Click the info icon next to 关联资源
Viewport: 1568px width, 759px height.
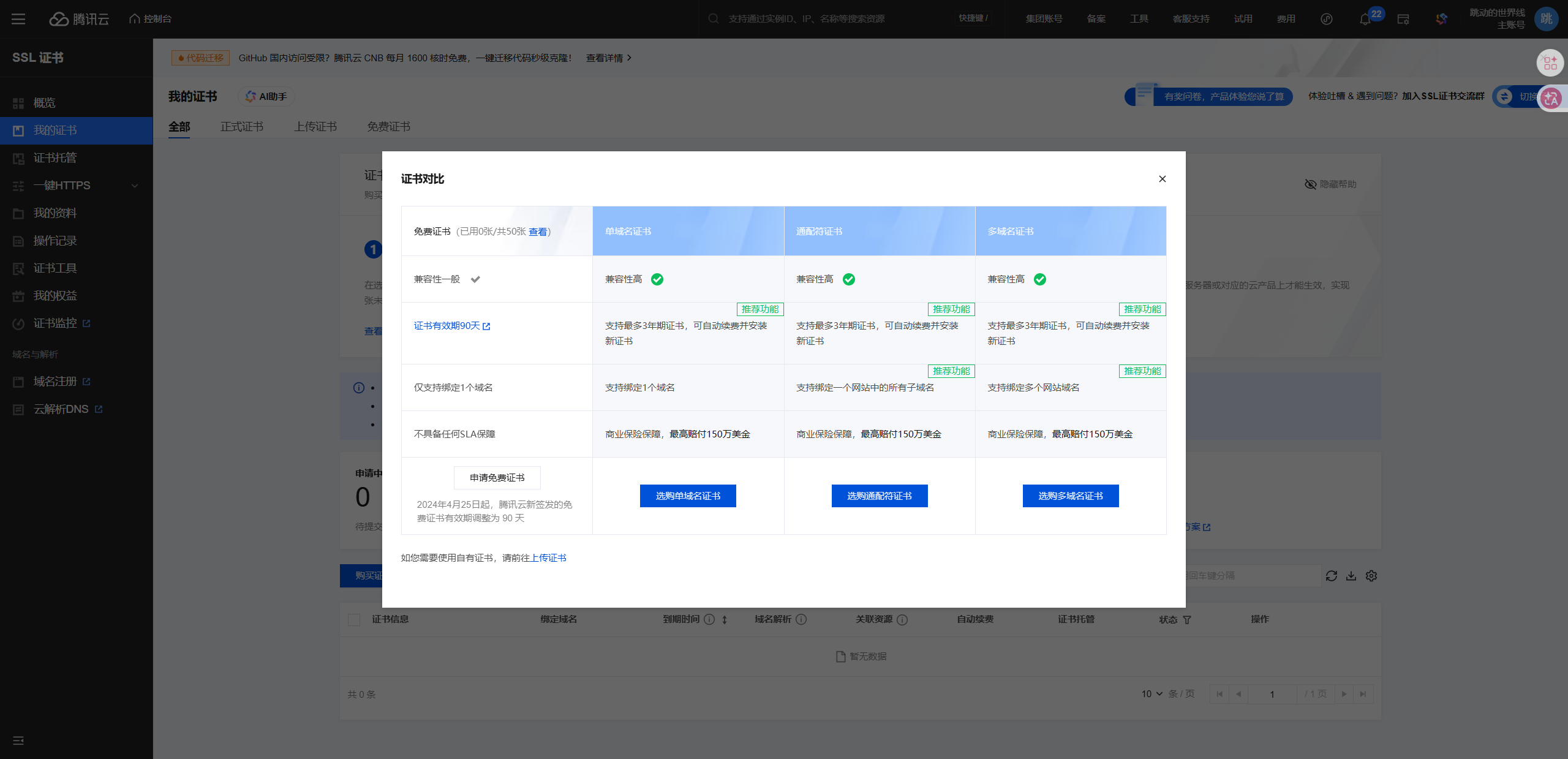902,619
